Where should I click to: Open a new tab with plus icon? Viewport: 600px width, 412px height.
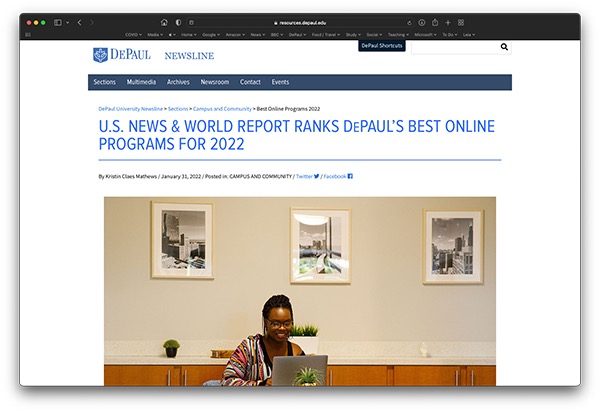448,23
